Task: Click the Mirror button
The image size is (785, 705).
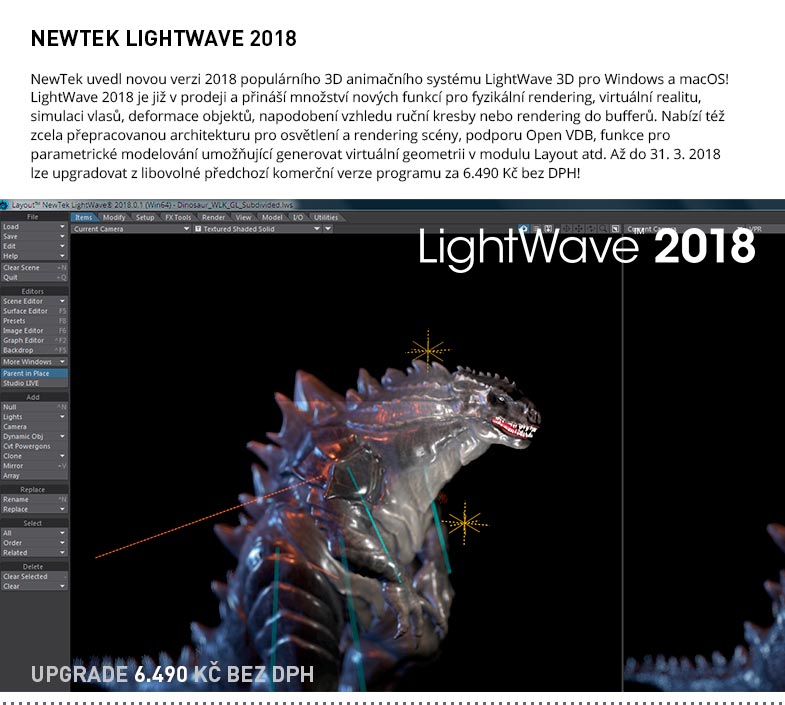Action: click(34, 466)
